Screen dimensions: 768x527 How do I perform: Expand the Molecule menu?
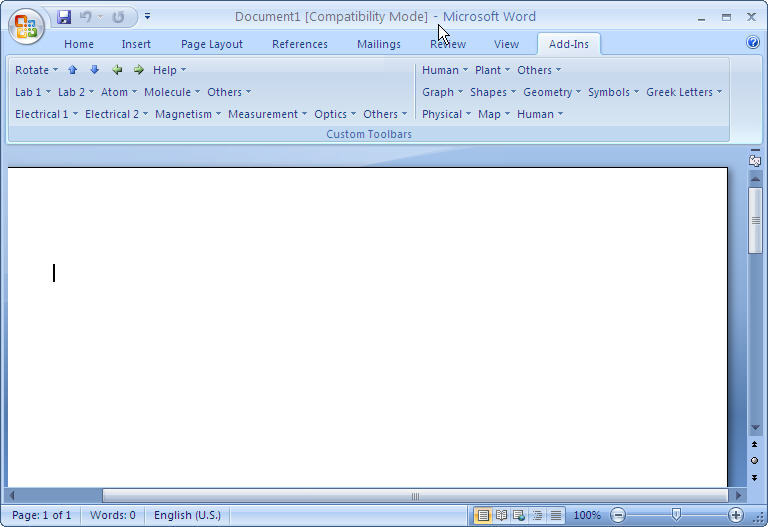click(x=172, y=92)
